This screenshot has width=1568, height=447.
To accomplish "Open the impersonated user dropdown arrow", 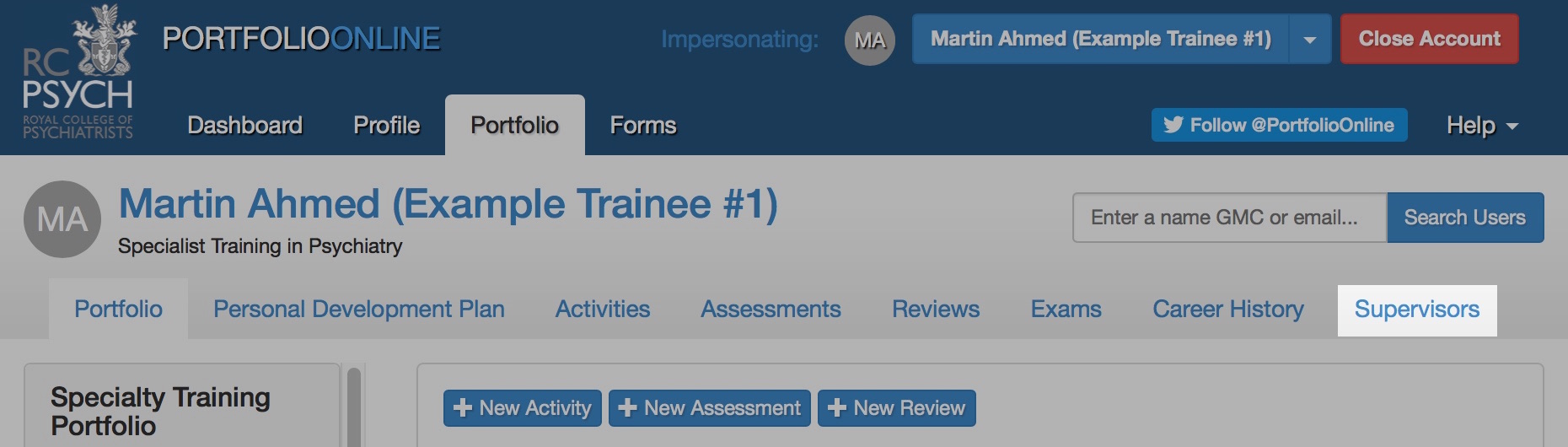I will point(1309,40).
